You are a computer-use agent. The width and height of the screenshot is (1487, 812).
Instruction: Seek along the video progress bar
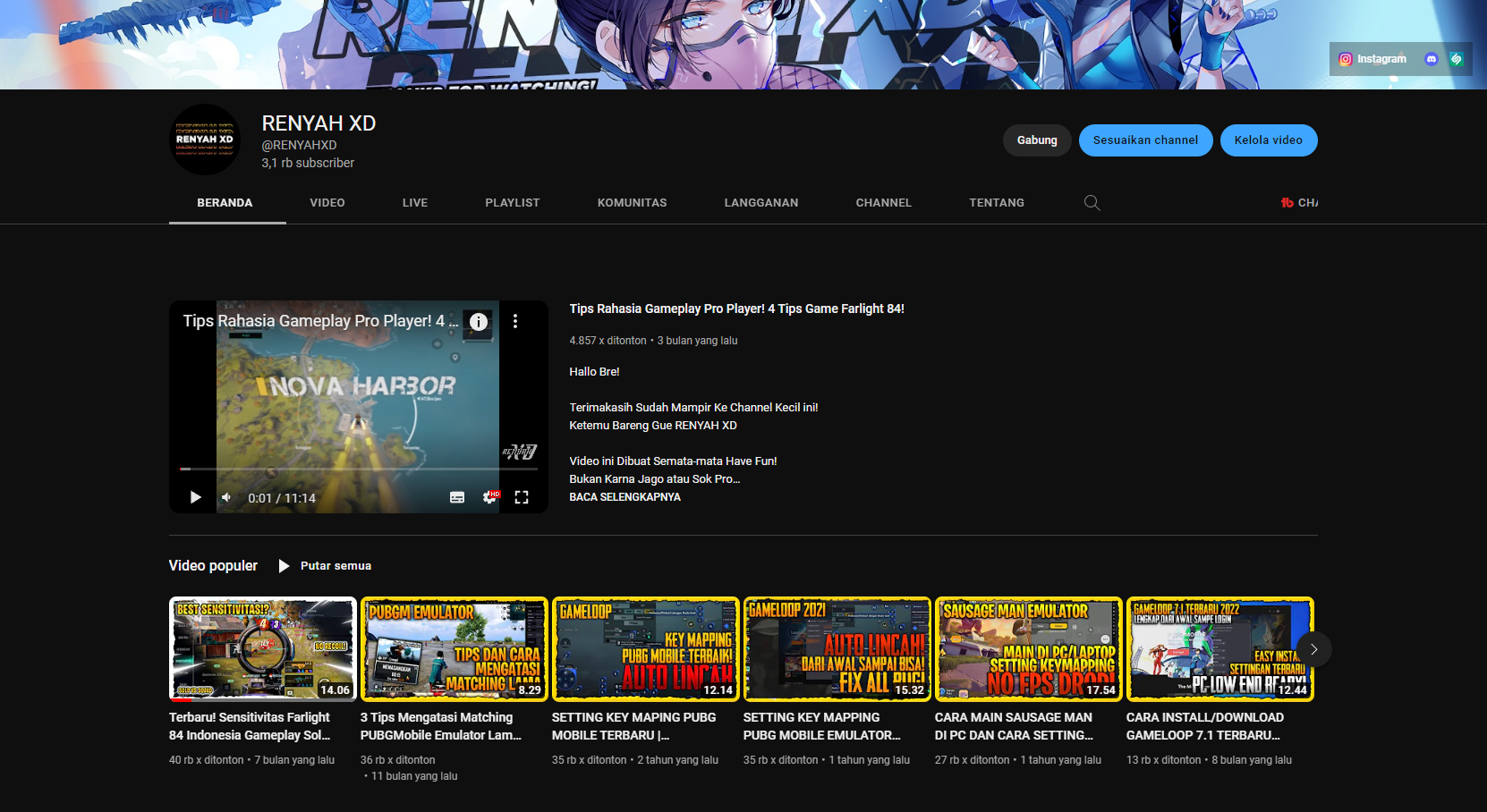pyautogui.click(x=358, y=469)
